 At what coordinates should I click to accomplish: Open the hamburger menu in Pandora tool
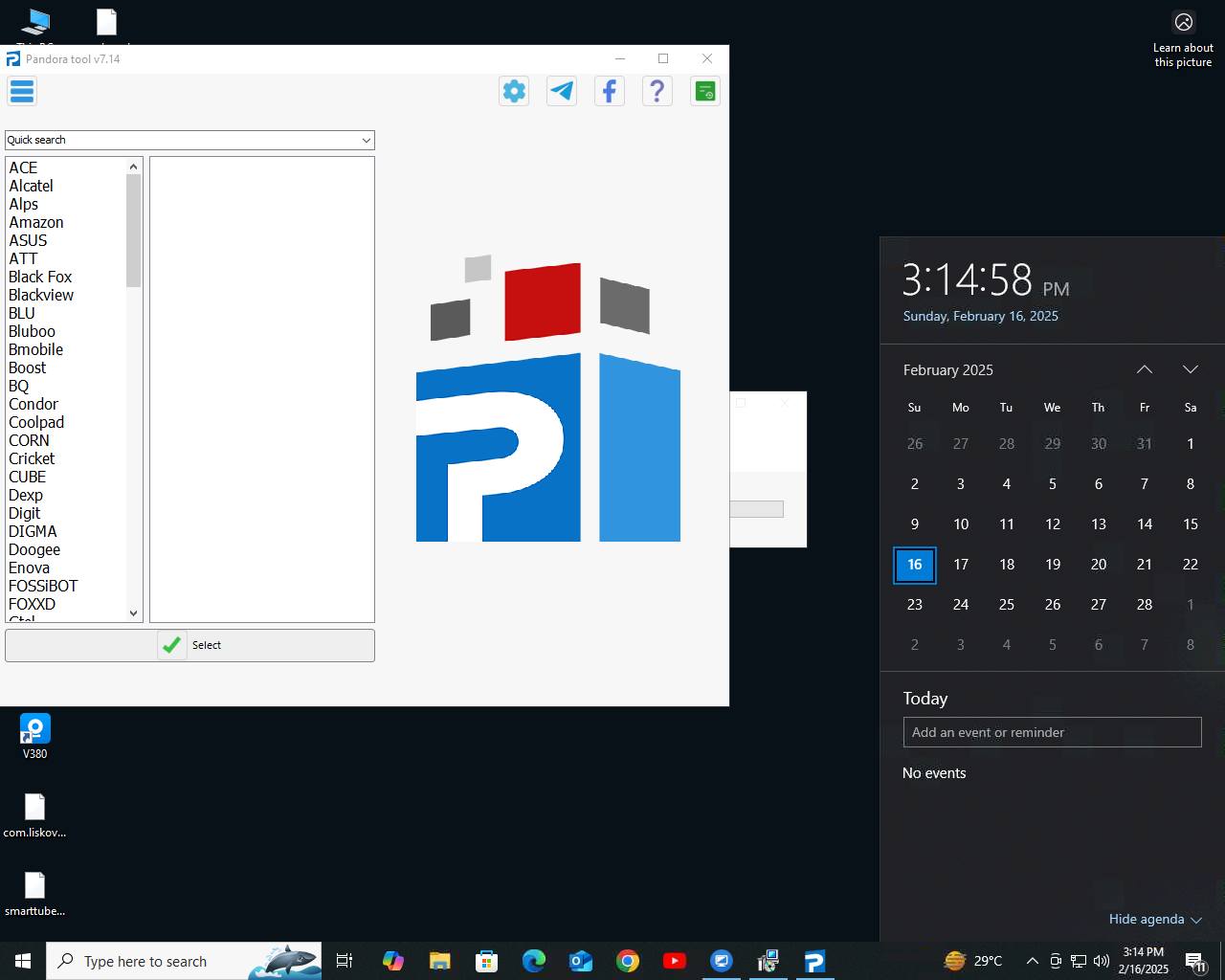click(x=22, y=92)
